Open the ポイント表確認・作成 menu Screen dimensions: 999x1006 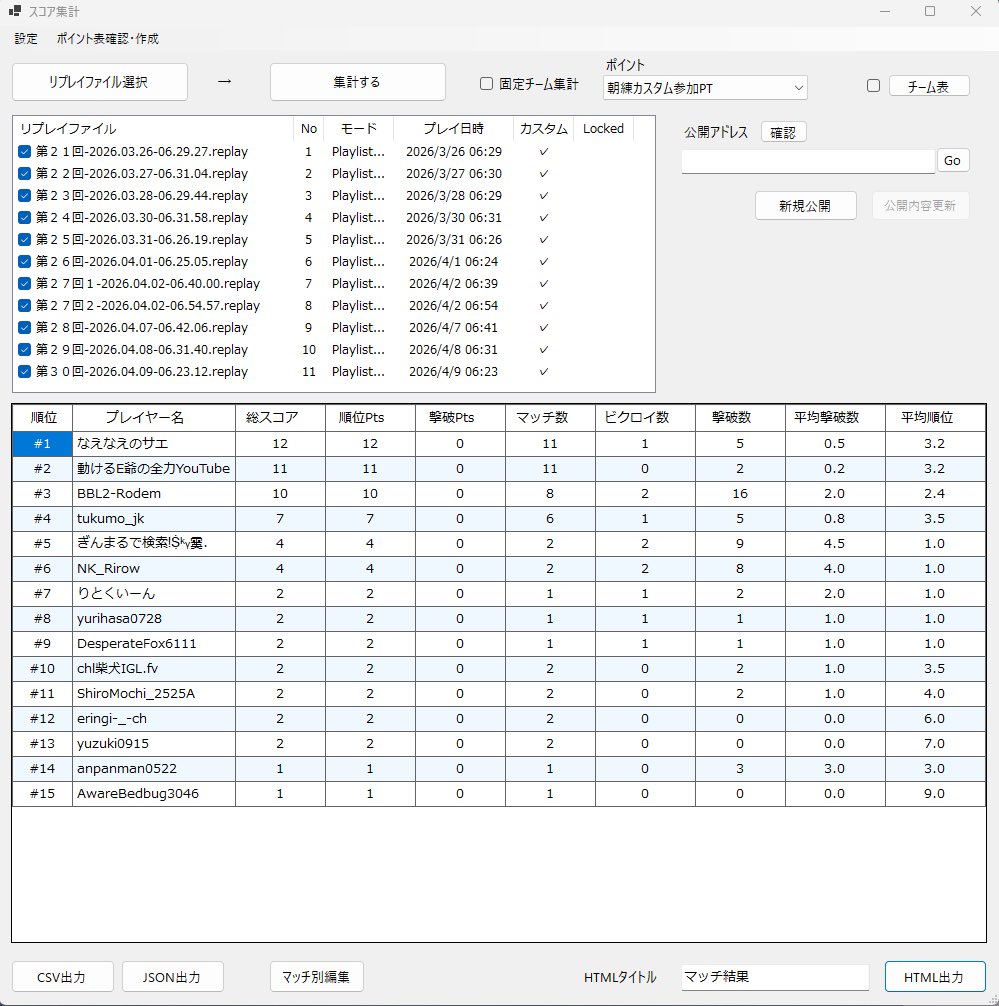(108, 38)
